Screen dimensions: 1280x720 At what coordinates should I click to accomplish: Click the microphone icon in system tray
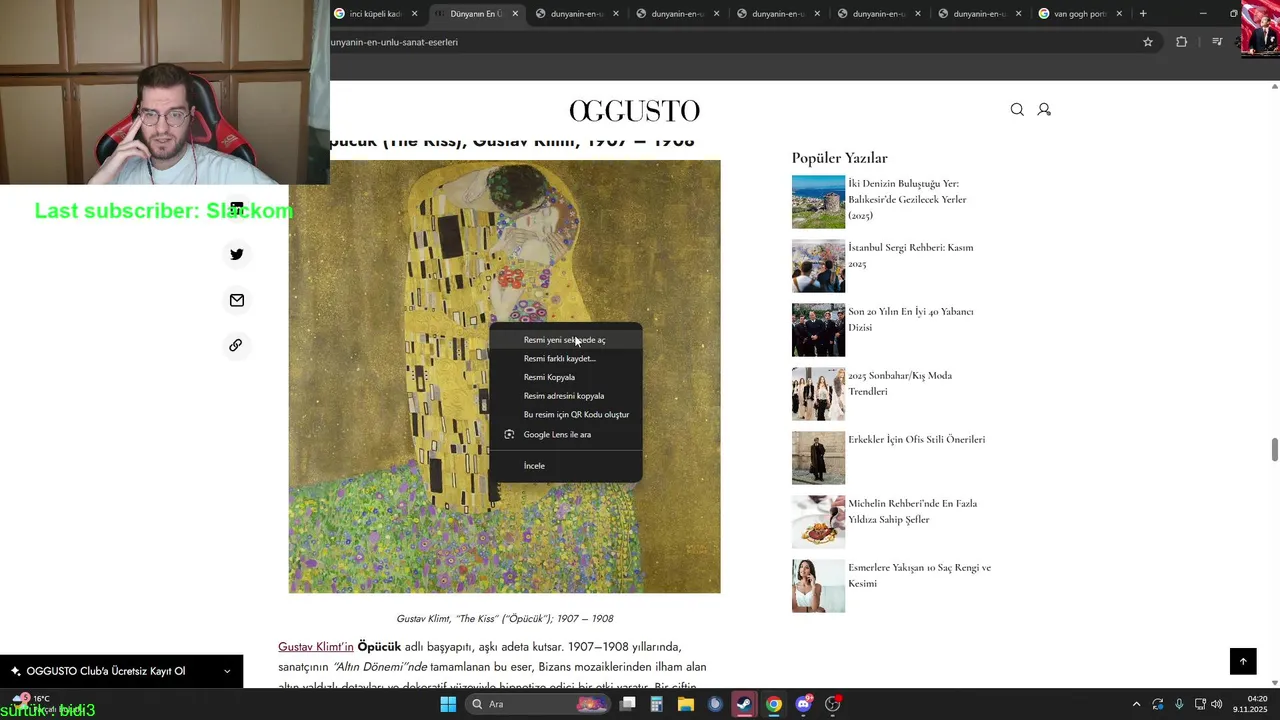1179,704
